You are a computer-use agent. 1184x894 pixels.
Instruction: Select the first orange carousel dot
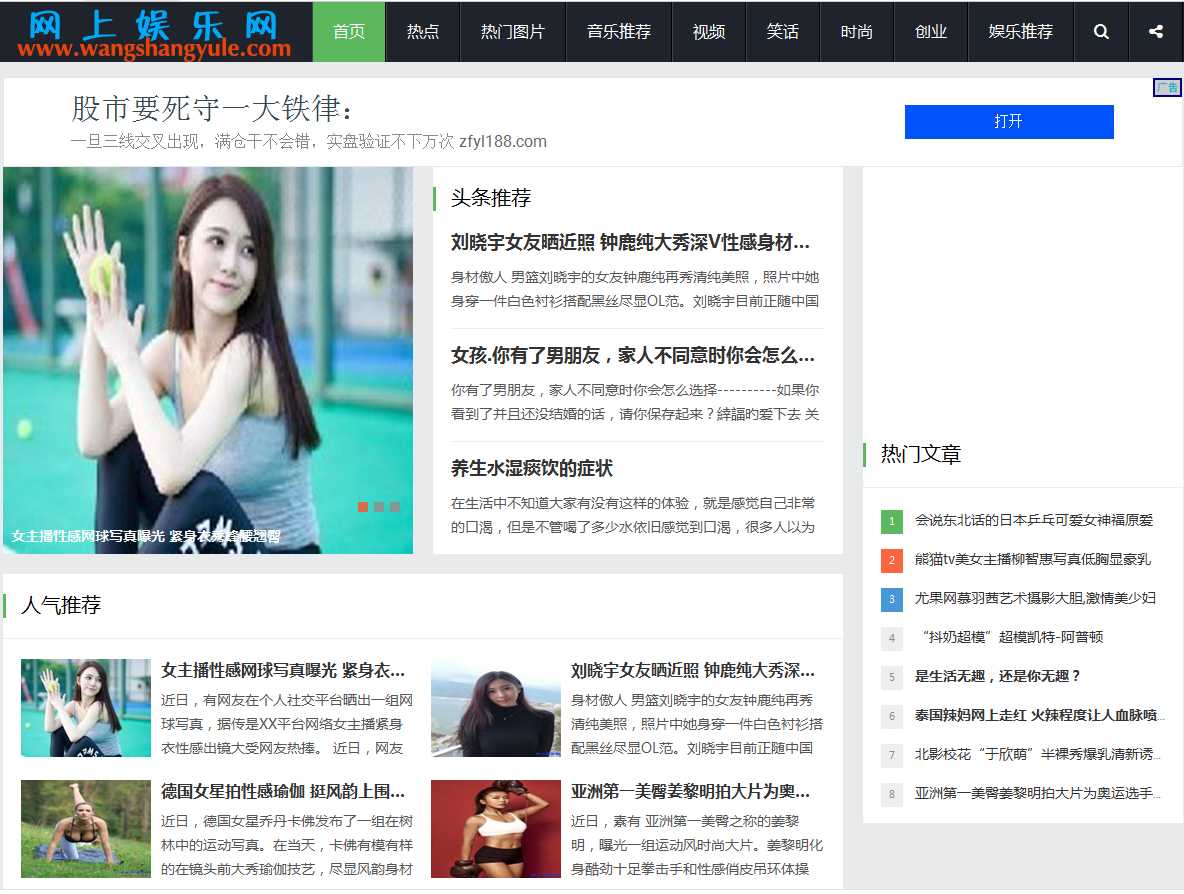click(x=363, y=507)
